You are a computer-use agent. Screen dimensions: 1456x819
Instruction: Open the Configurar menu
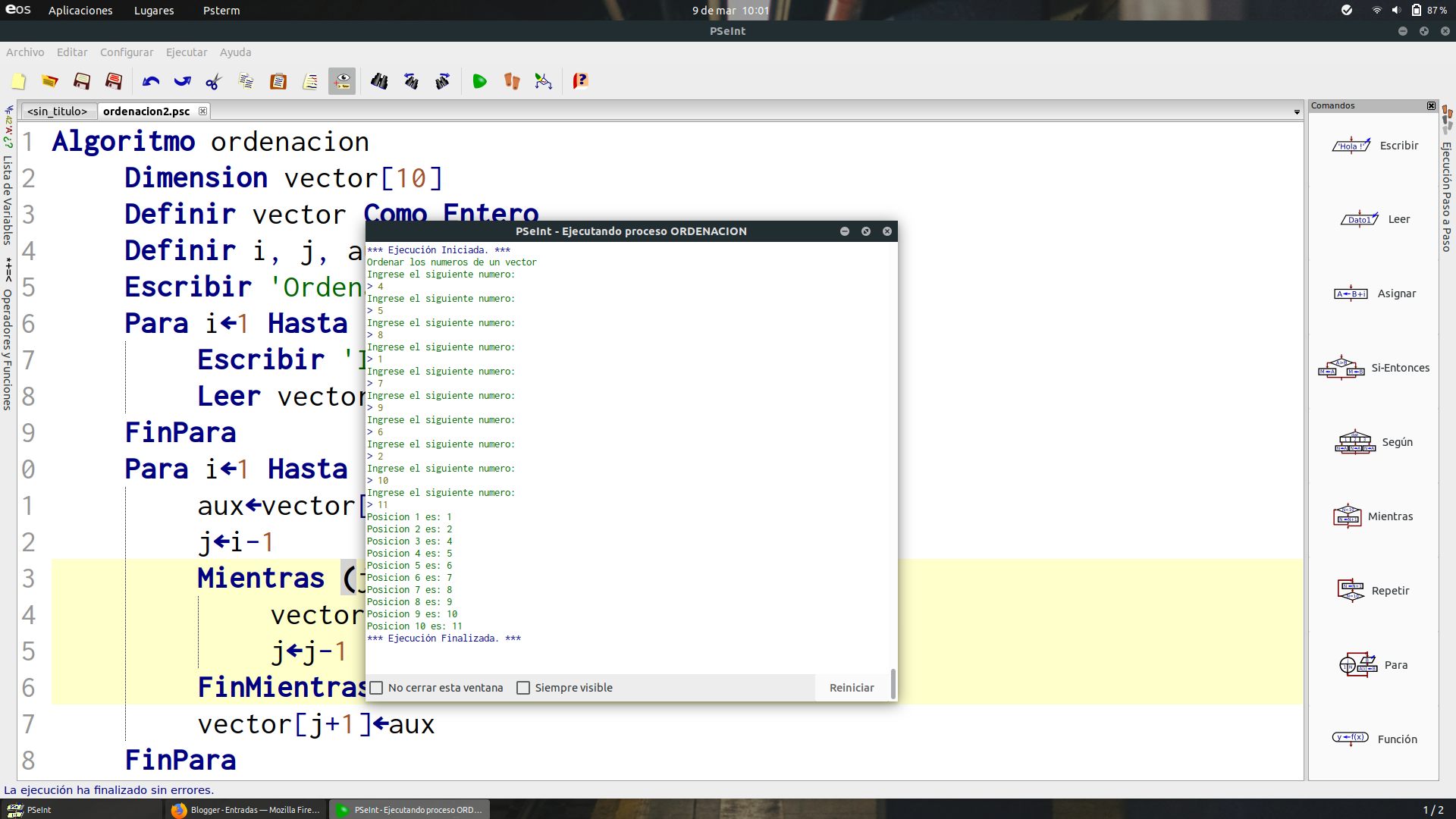pyautogui.click(x=127, y=52)
